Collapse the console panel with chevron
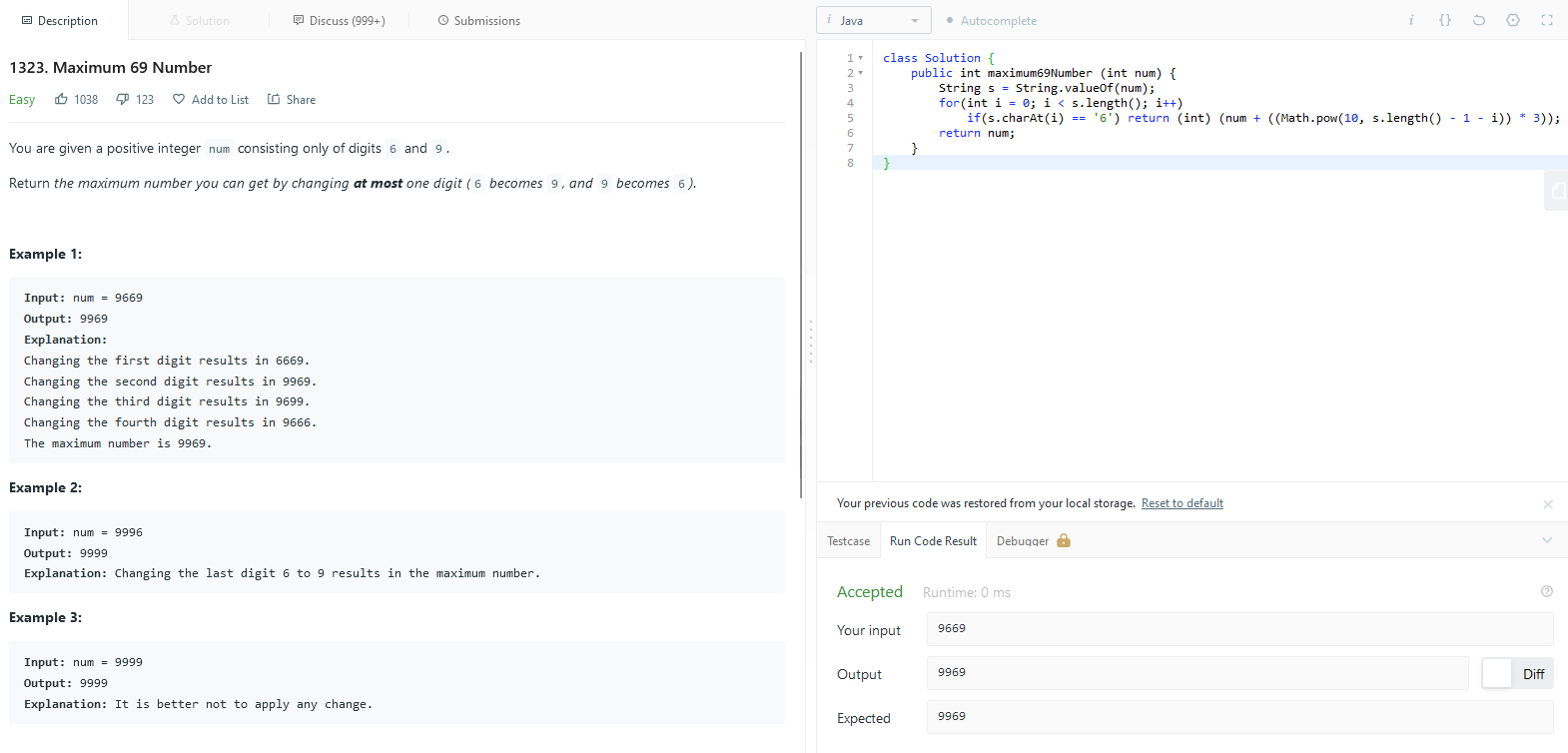Image resolution: width=1568 pixels, height=753 pixels. (1547, 540)
